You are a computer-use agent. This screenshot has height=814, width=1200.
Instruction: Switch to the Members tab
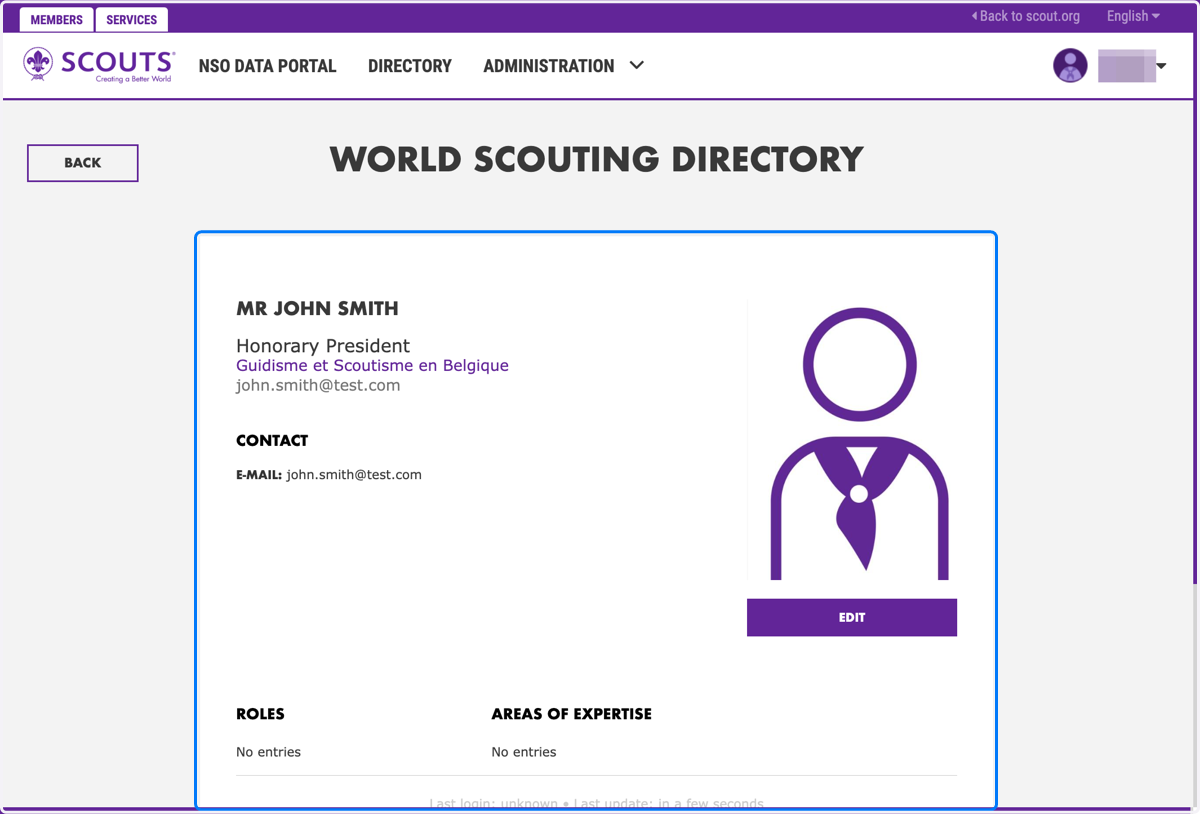coord(57,20)
